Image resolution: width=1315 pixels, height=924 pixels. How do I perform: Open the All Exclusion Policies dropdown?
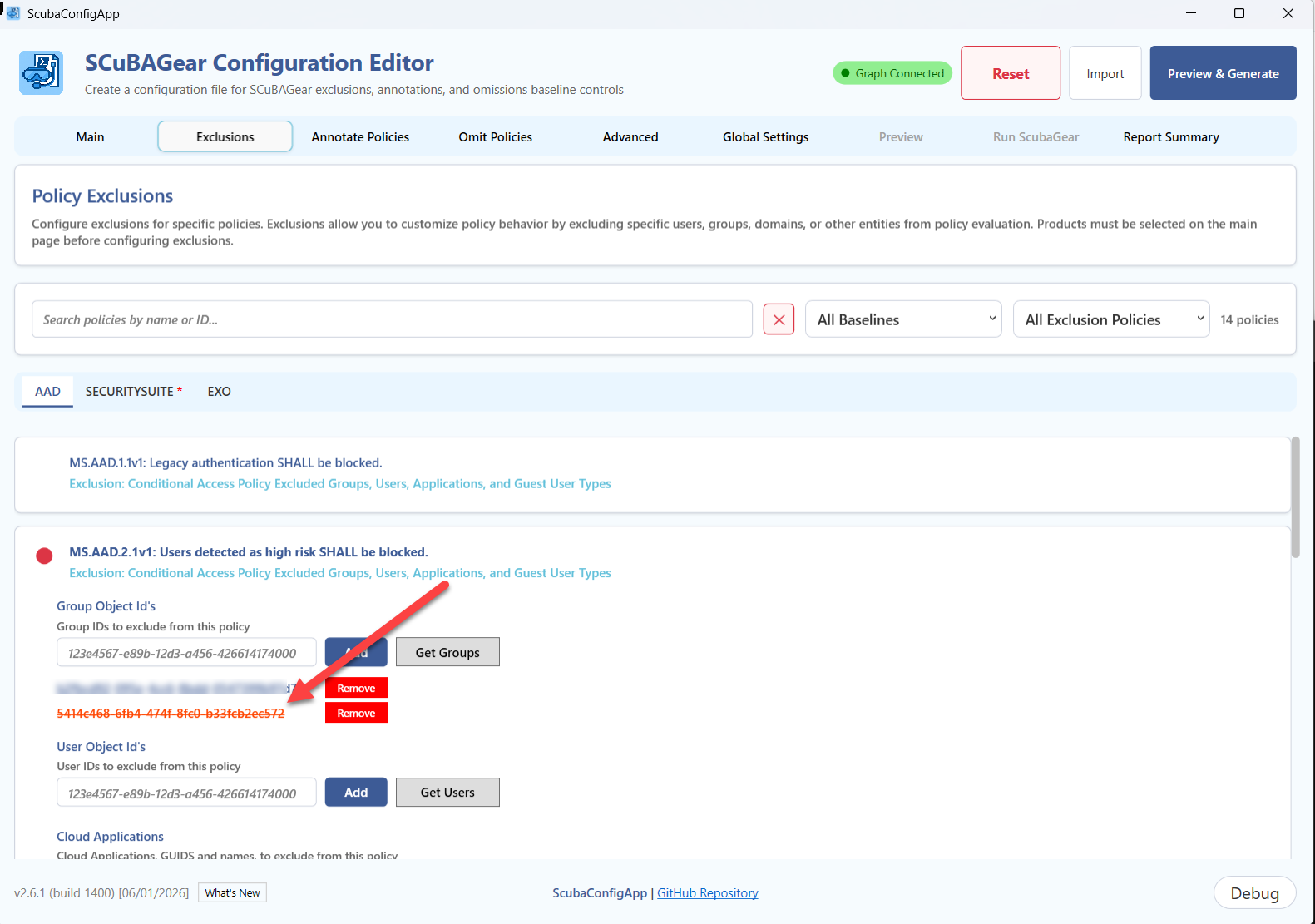(x=1111, y=319)
